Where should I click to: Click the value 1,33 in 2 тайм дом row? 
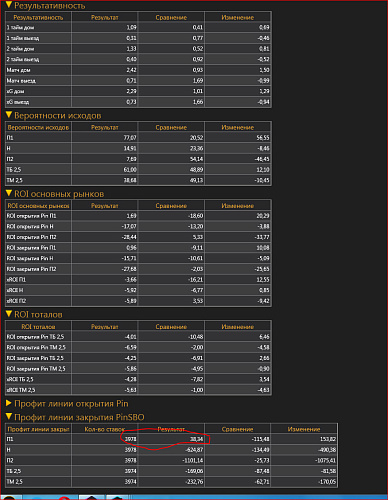click(x=131, y=49)
